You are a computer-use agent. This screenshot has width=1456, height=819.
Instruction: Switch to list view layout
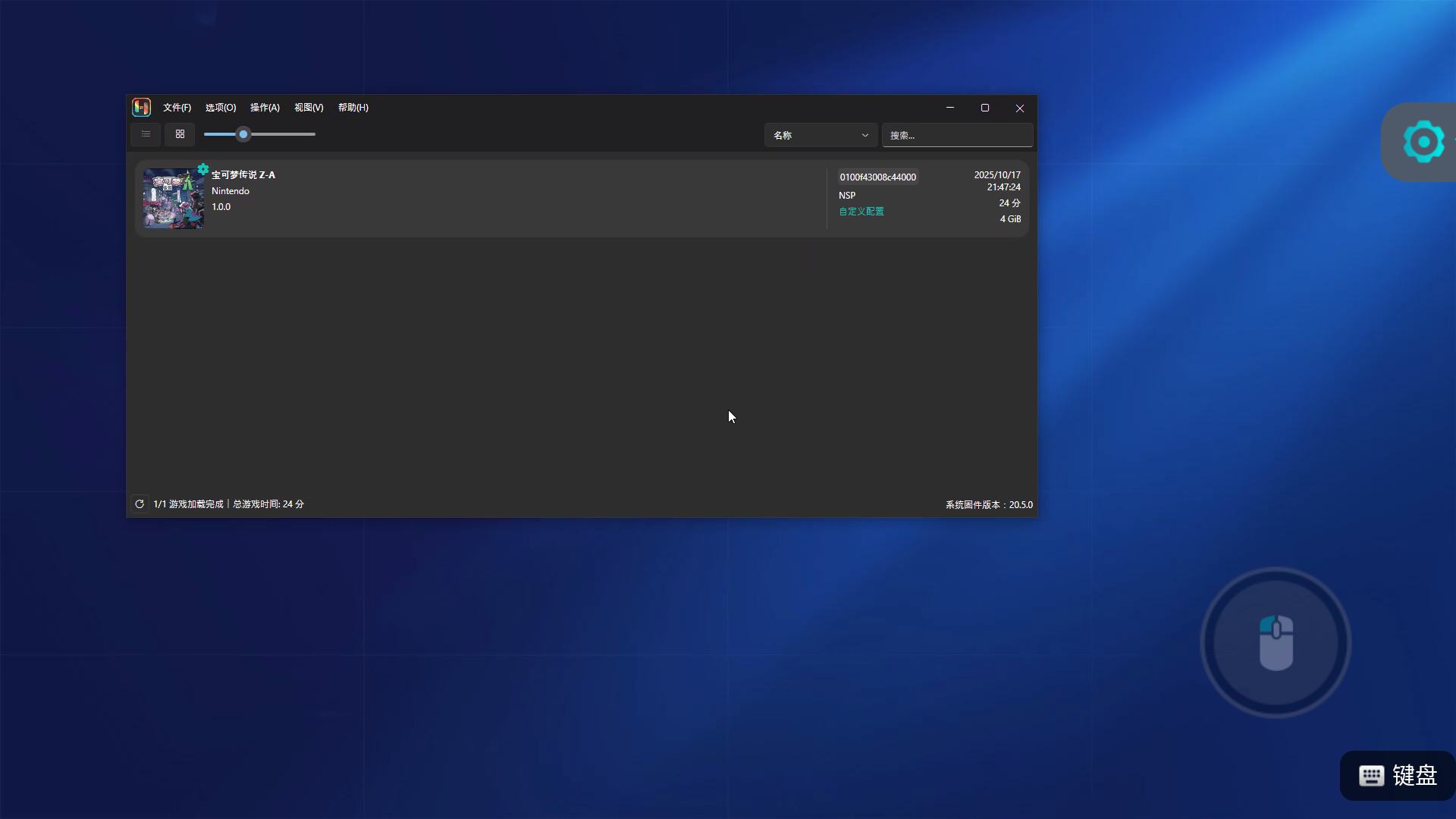[x=146, y=134]
